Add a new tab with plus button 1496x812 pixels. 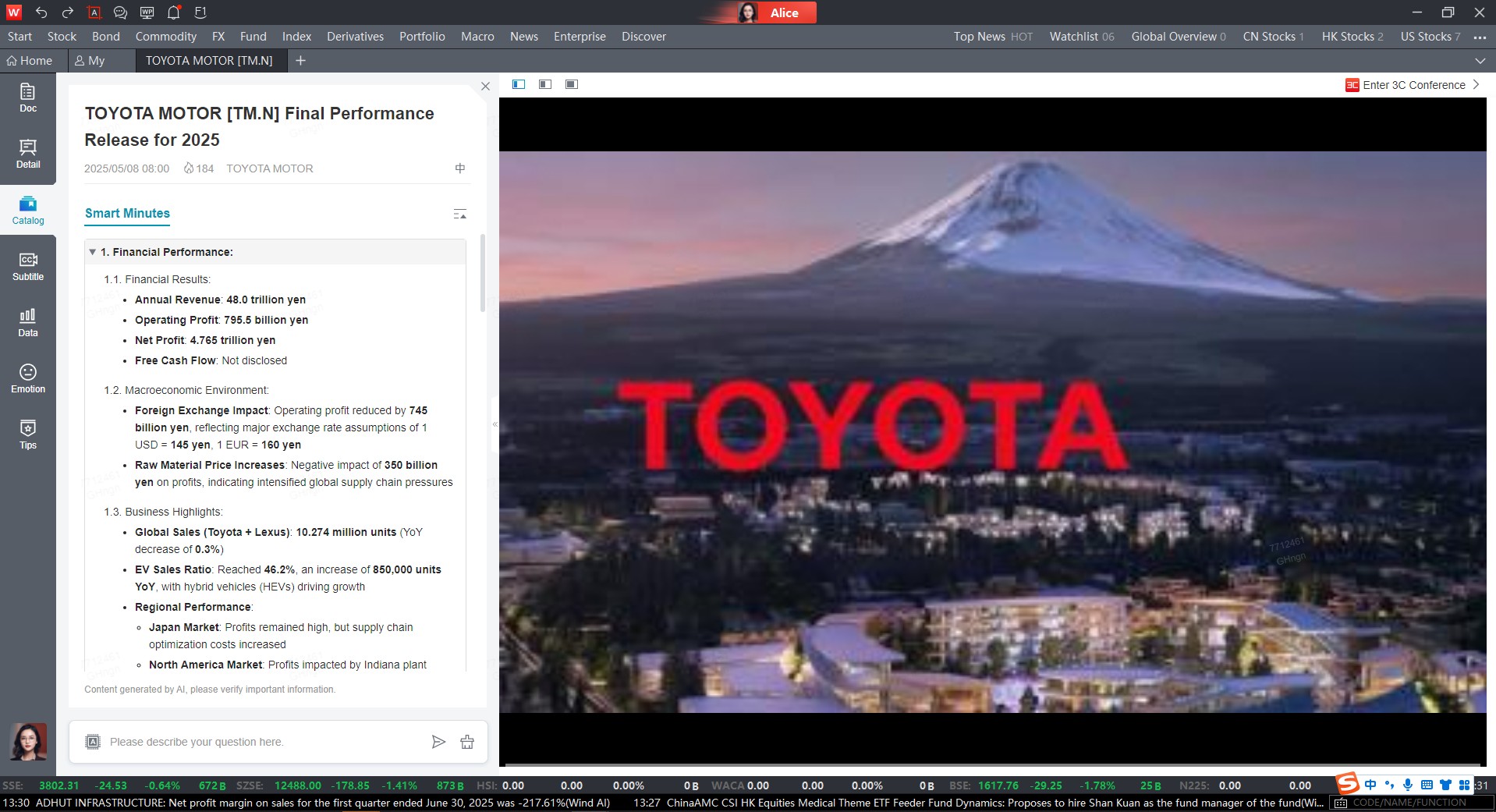point(300,61)
